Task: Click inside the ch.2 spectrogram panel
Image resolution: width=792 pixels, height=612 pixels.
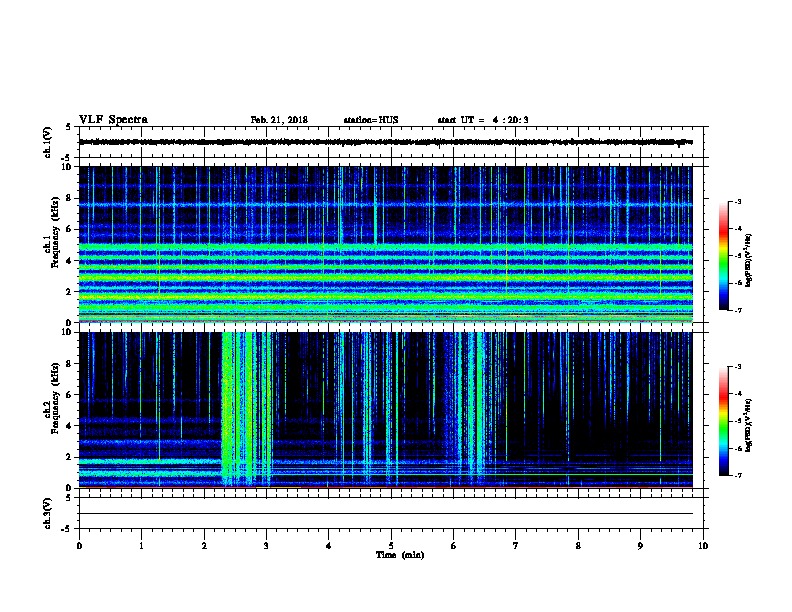Action: (x=385, y=410)
